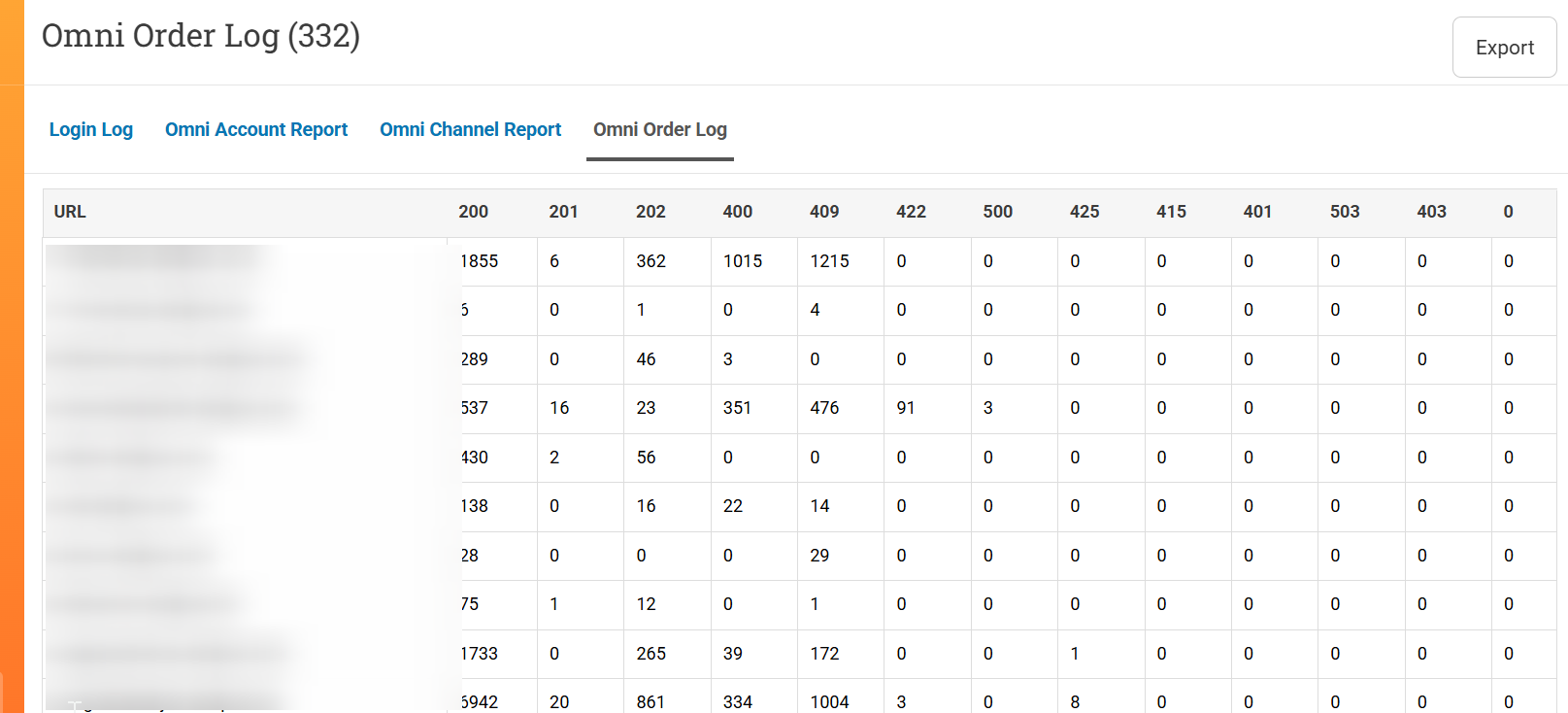1568x713 pixels.
Task: Click the 16 in the 202 column
Action: (646, 506)
